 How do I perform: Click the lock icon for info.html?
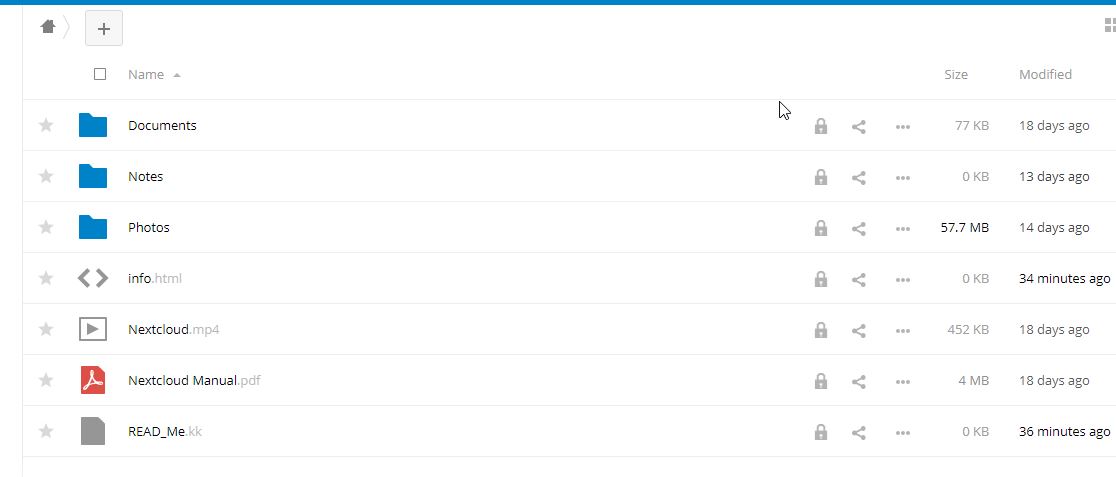pyautogui.click(x=821, y=279)
